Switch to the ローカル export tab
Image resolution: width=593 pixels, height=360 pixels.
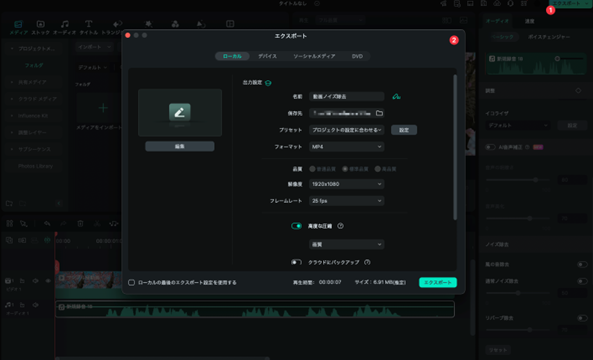click(x=232, y=56)
